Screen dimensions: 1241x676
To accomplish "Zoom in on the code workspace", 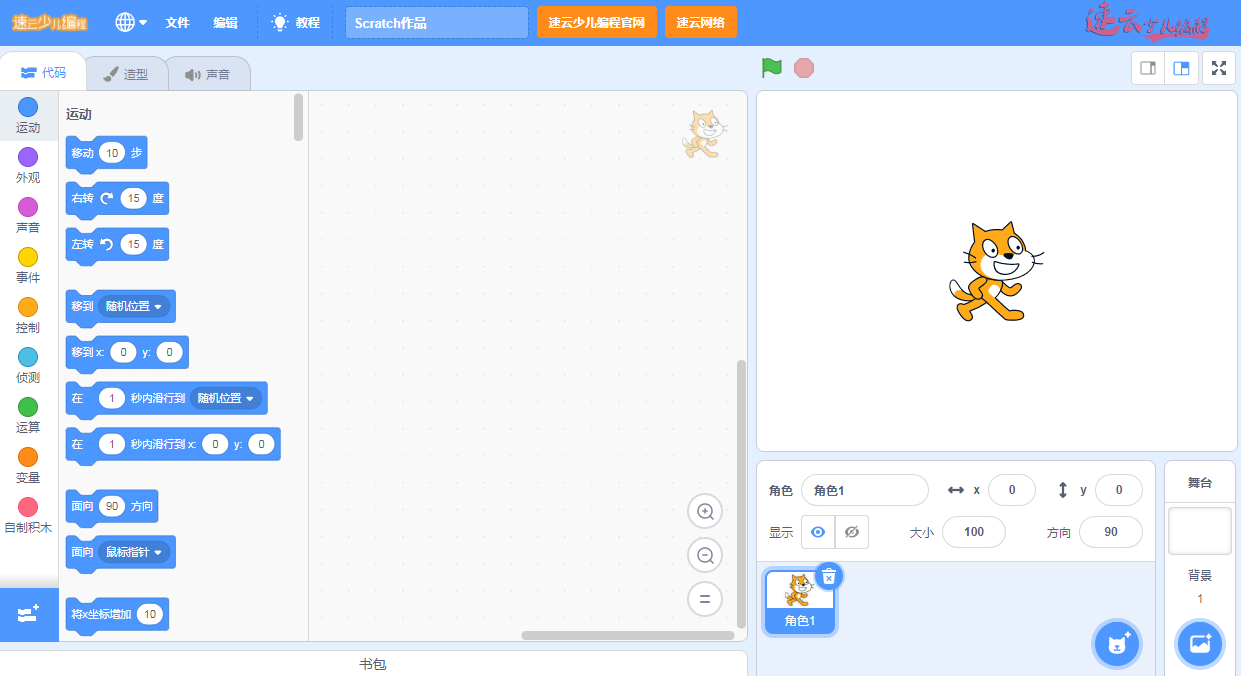I will coord(704,512).
